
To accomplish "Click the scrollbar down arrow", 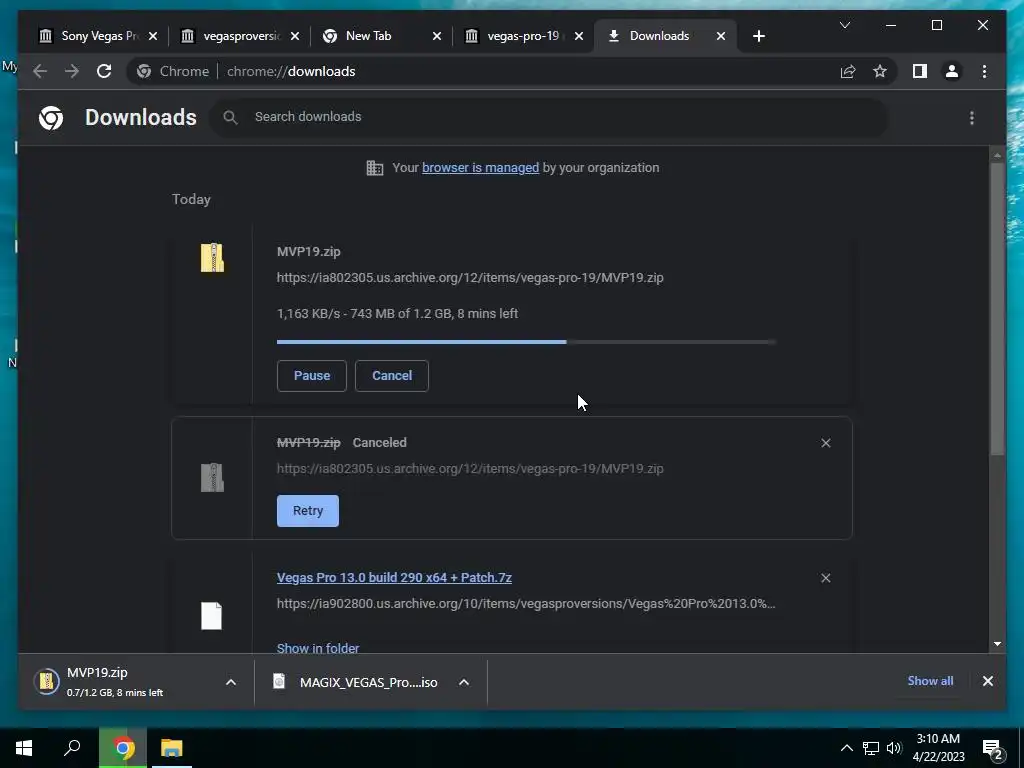I will 997,644.
